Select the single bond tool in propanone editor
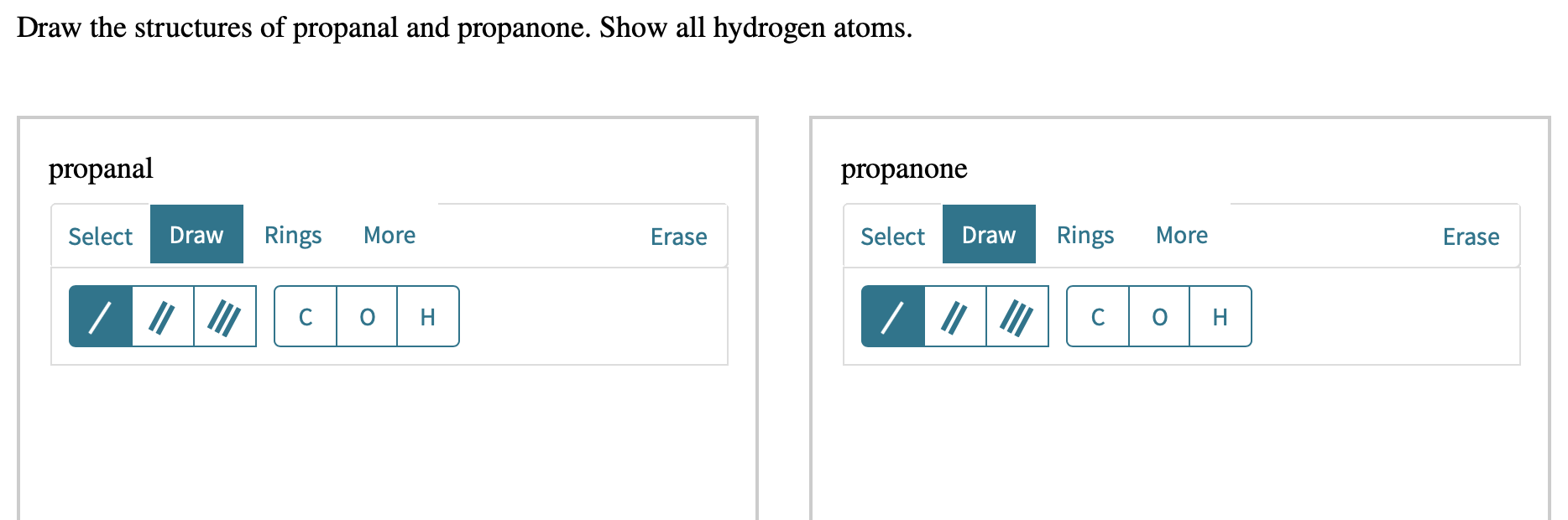Screen dimensions: 1568x520 [892, 316]
